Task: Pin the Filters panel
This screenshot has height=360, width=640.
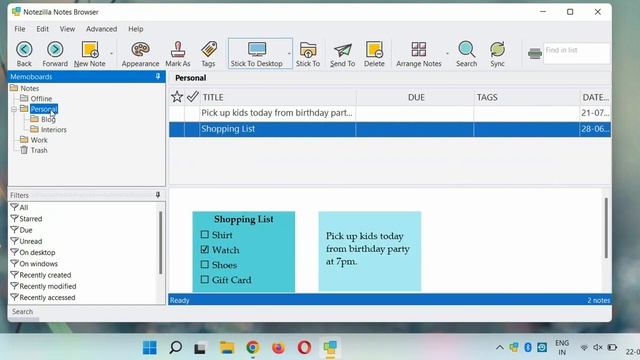Action: point(158,195)
